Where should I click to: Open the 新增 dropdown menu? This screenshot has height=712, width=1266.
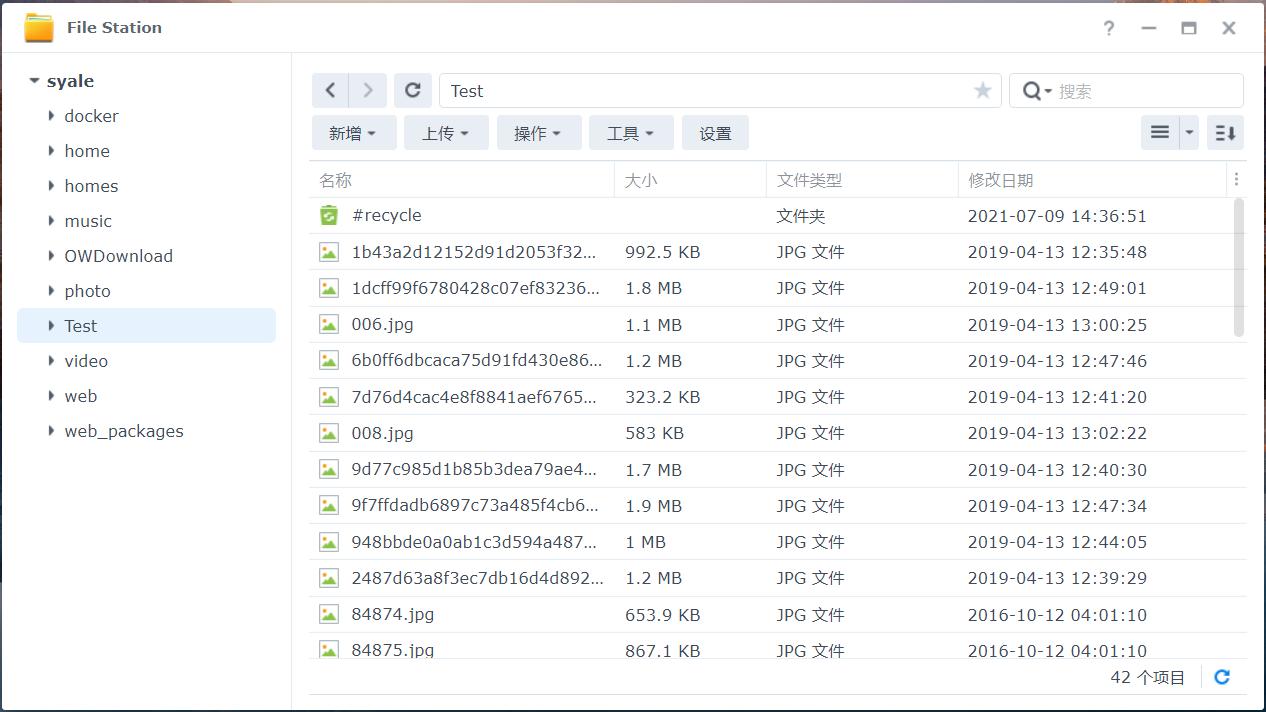coord(354,132)
